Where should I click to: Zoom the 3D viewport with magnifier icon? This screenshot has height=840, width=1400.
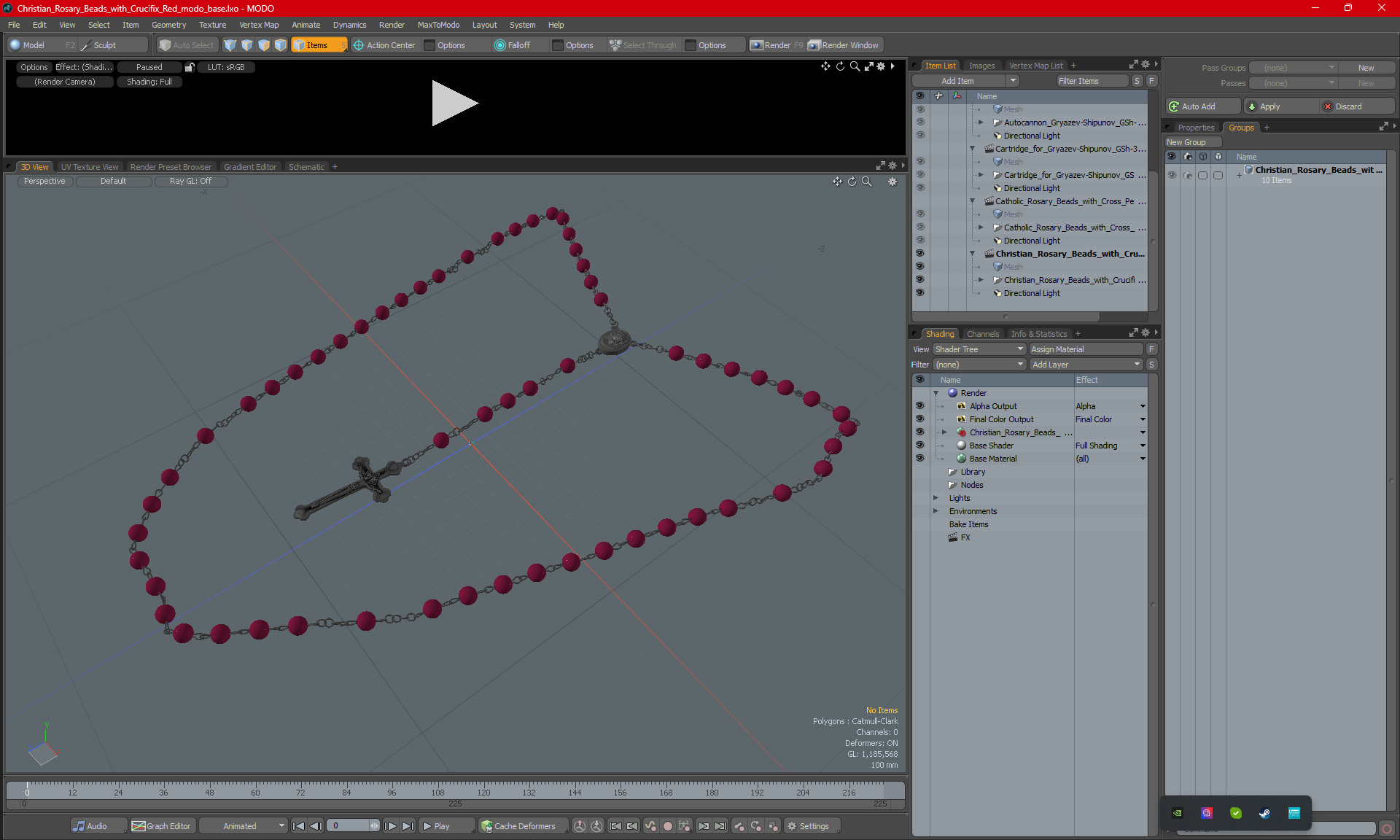[x=867, y=182]
